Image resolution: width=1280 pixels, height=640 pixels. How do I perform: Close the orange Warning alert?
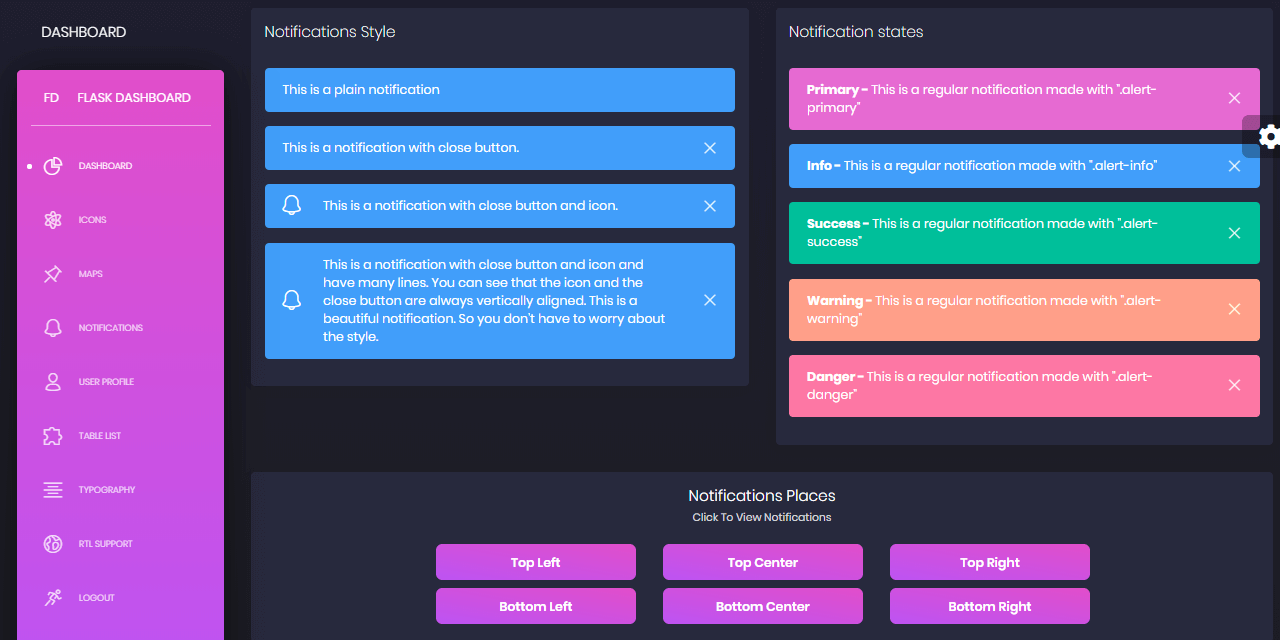tap(1234, 309)
